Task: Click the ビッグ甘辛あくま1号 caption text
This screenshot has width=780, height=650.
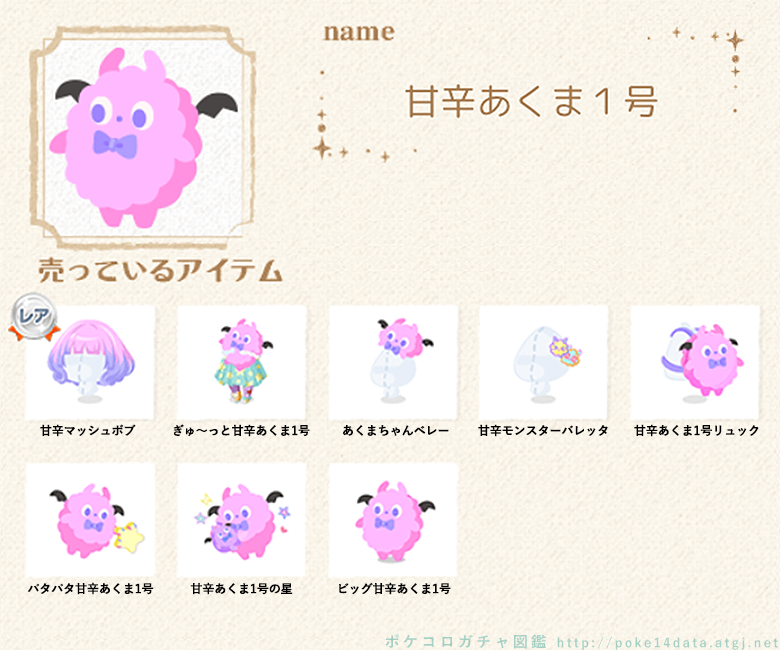Action: (x=394, y=588)
